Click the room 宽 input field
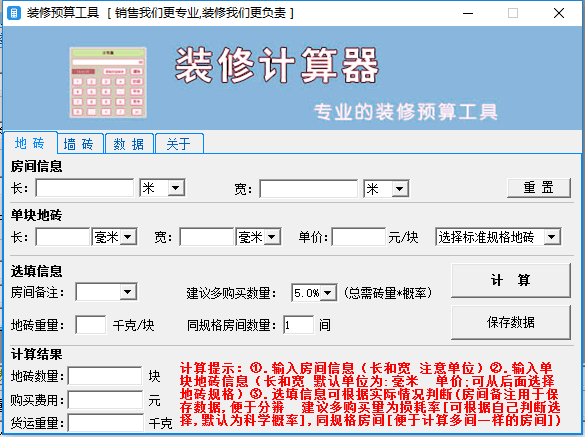The width and height of the screenshot is (585, 437). 309,188
